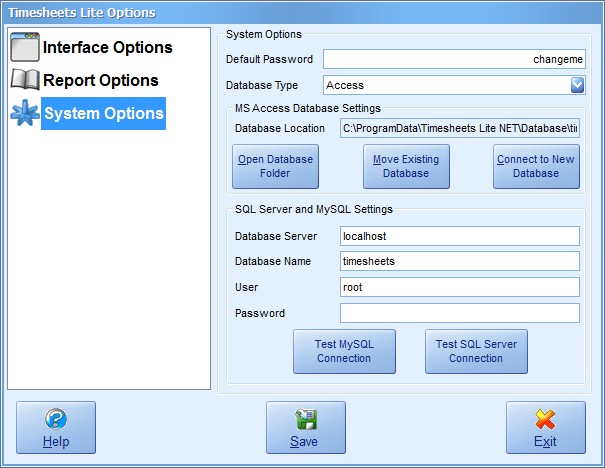Click the Report Options book icon
Viewport: 605px width, 468px height.
pos(25,79)
